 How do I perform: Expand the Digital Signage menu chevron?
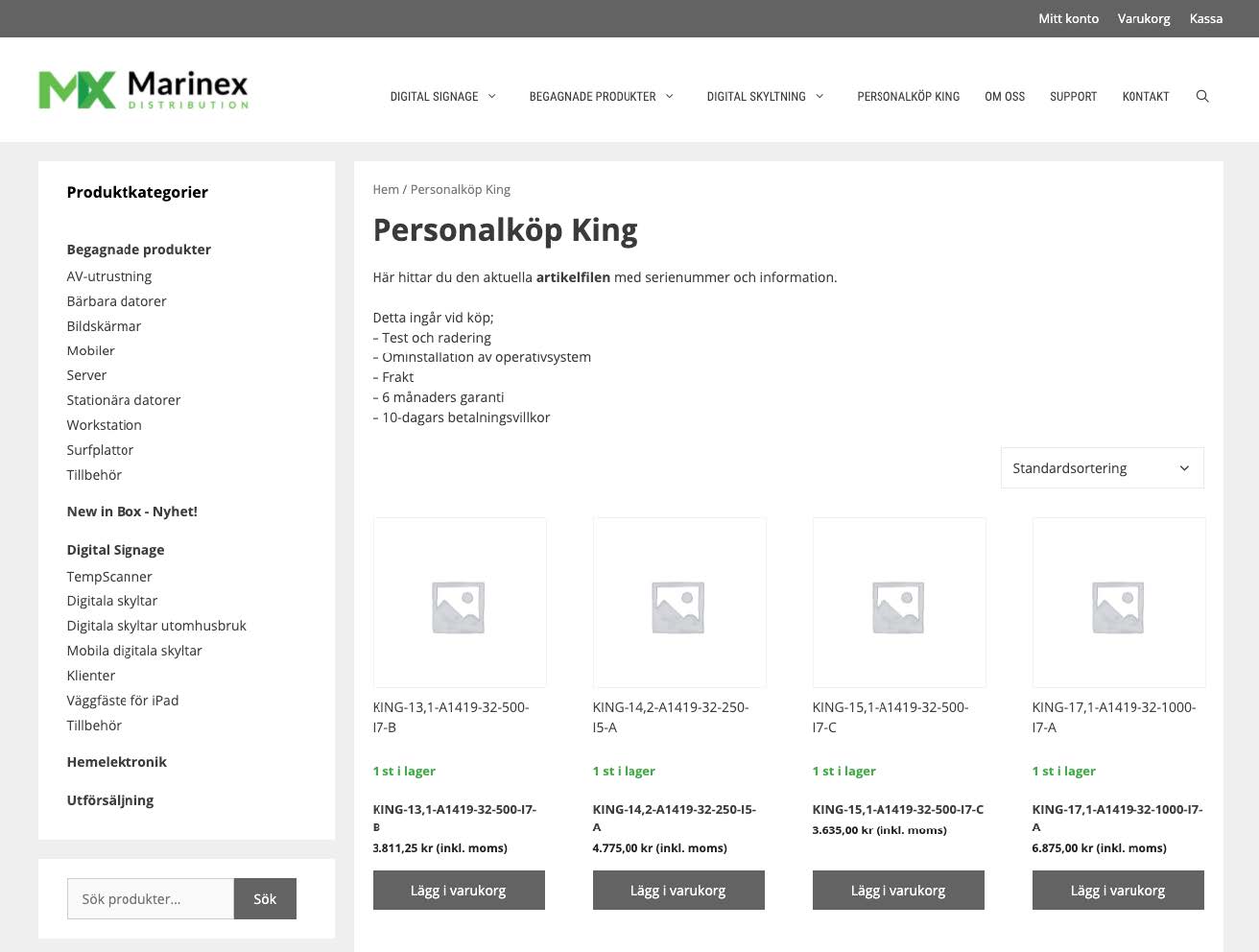[492, 96]
